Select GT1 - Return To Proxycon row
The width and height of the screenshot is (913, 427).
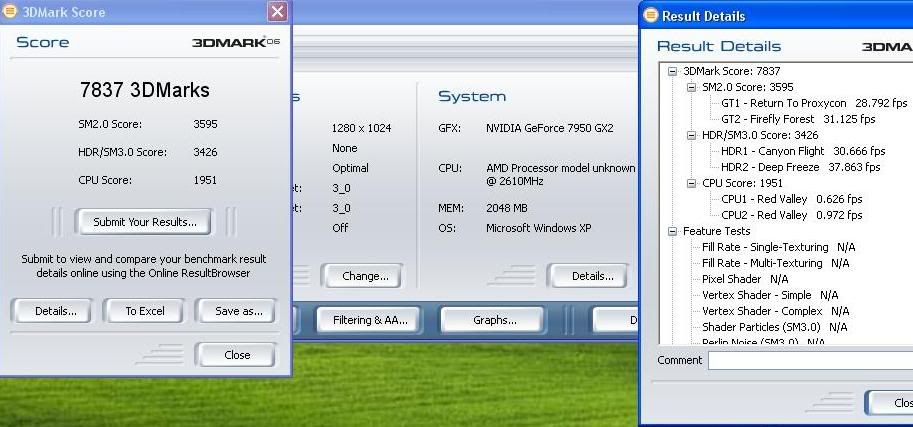(814, 103)
